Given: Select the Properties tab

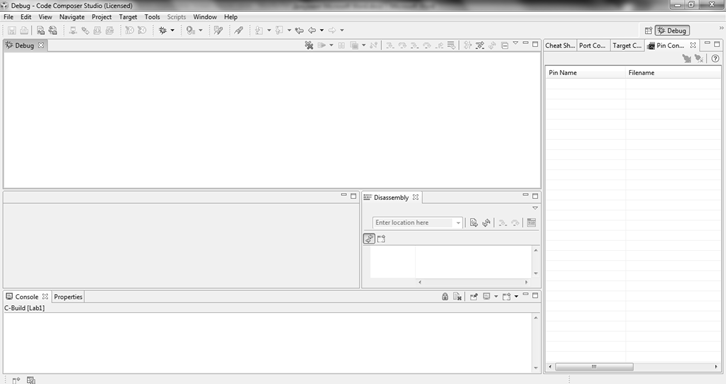Looking at the screenshot, I should (68, 296).
